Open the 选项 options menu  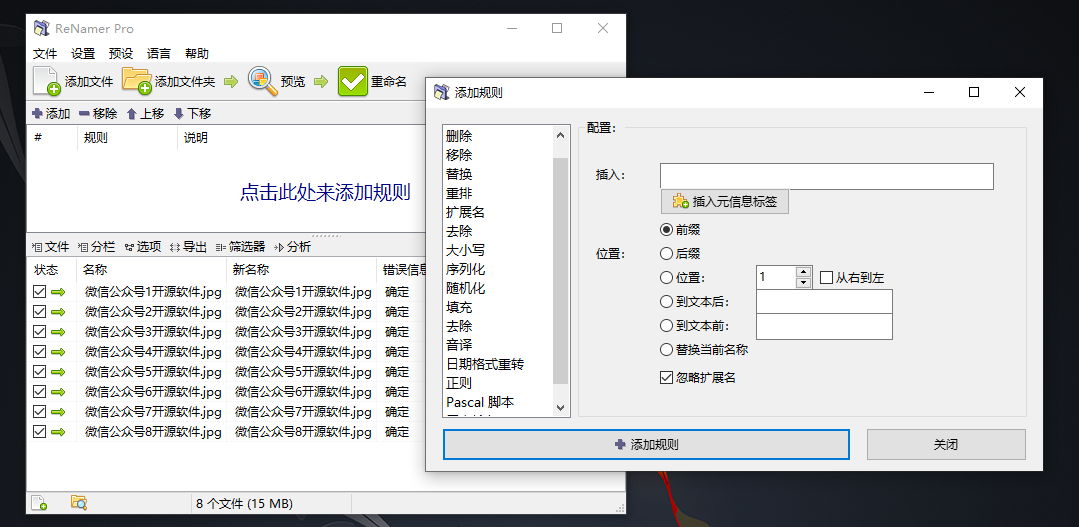click(142, 246)
